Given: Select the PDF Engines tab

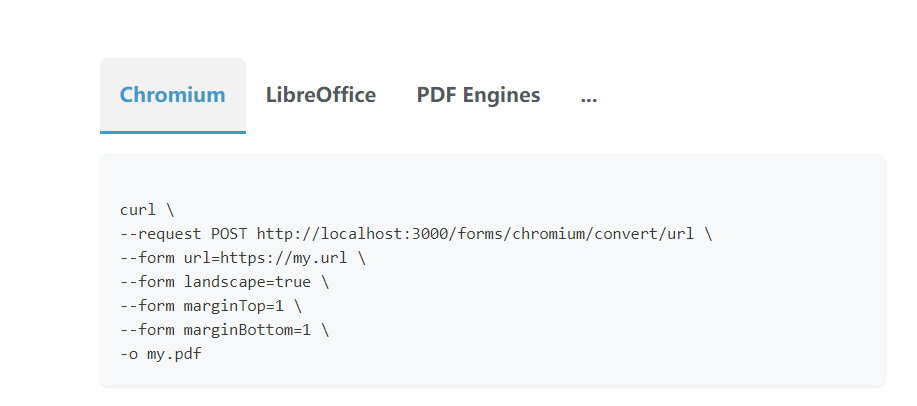Looking at the screenshot, I should pyautogui.click(x=478, y=95).
